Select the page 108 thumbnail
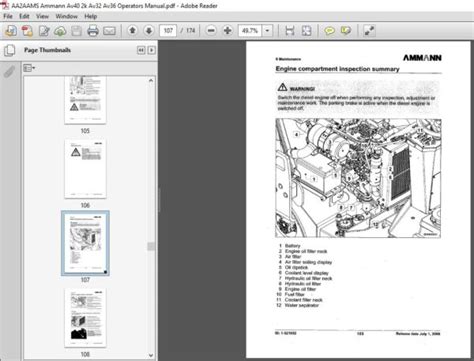This screenshot has width=474, height=361. tap(85, 318)
